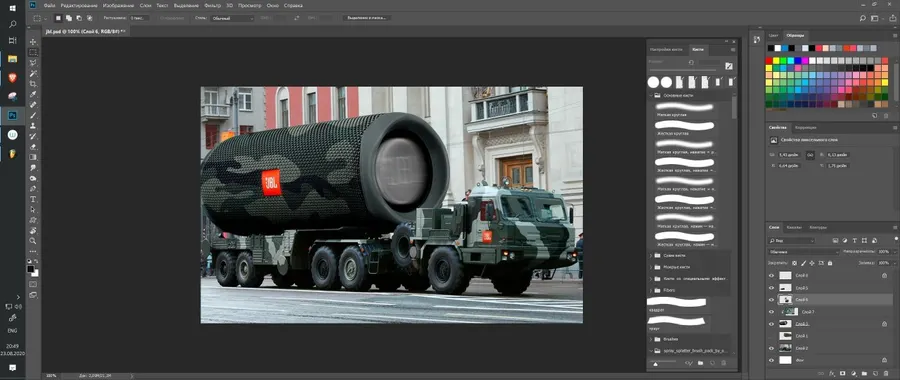Select the Rectangular Marquee tool
The image size is (900, 380).
point(33,52)
